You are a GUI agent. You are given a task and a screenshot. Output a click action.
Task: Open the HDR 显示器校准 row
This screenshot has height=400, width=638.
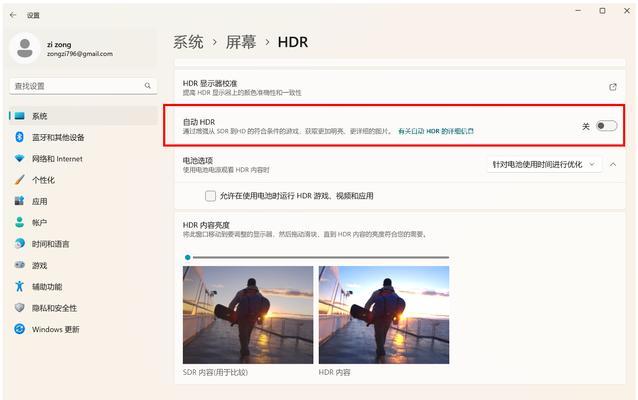pos(400,87)
